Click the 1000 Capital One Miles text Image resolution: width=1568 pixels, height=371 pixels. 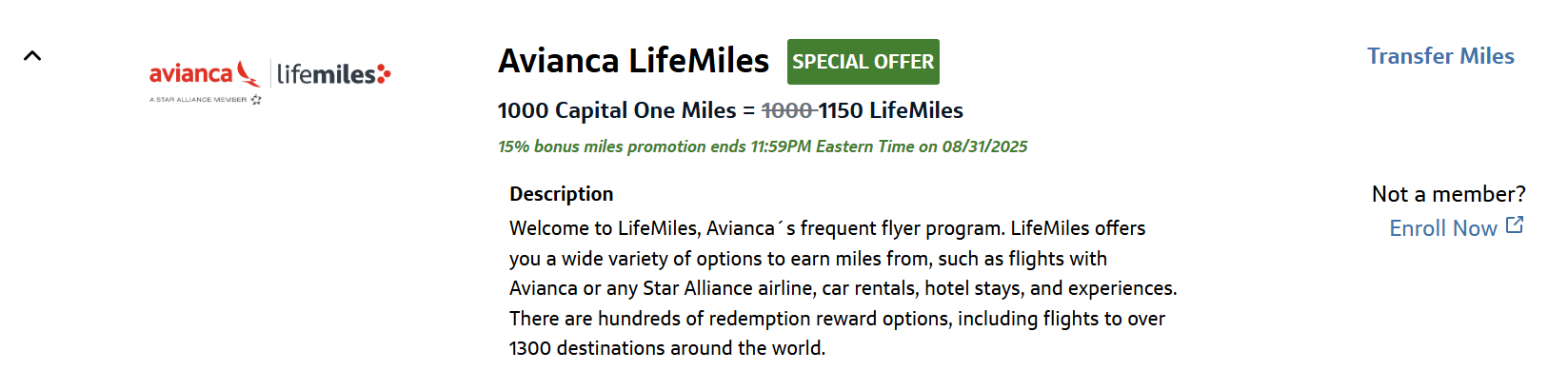pos(617,110)
